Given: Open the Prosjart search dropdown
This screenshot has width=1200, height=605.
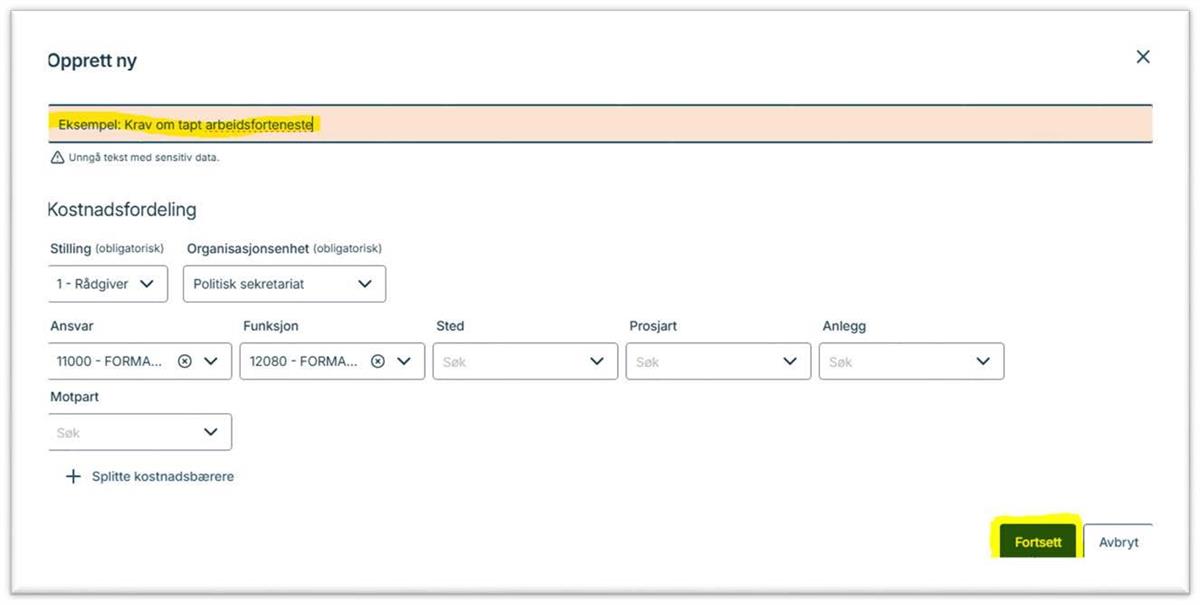Looking at the screenshot, I should (790, 362).
